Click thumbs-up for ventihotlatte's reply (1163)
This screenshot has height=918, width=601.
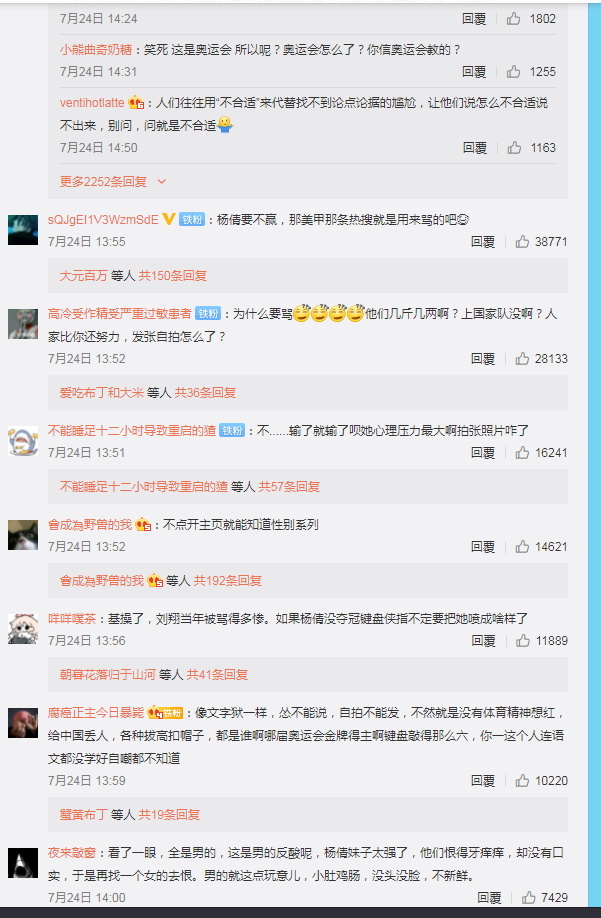pyautogui.click(x=514, y=147)
